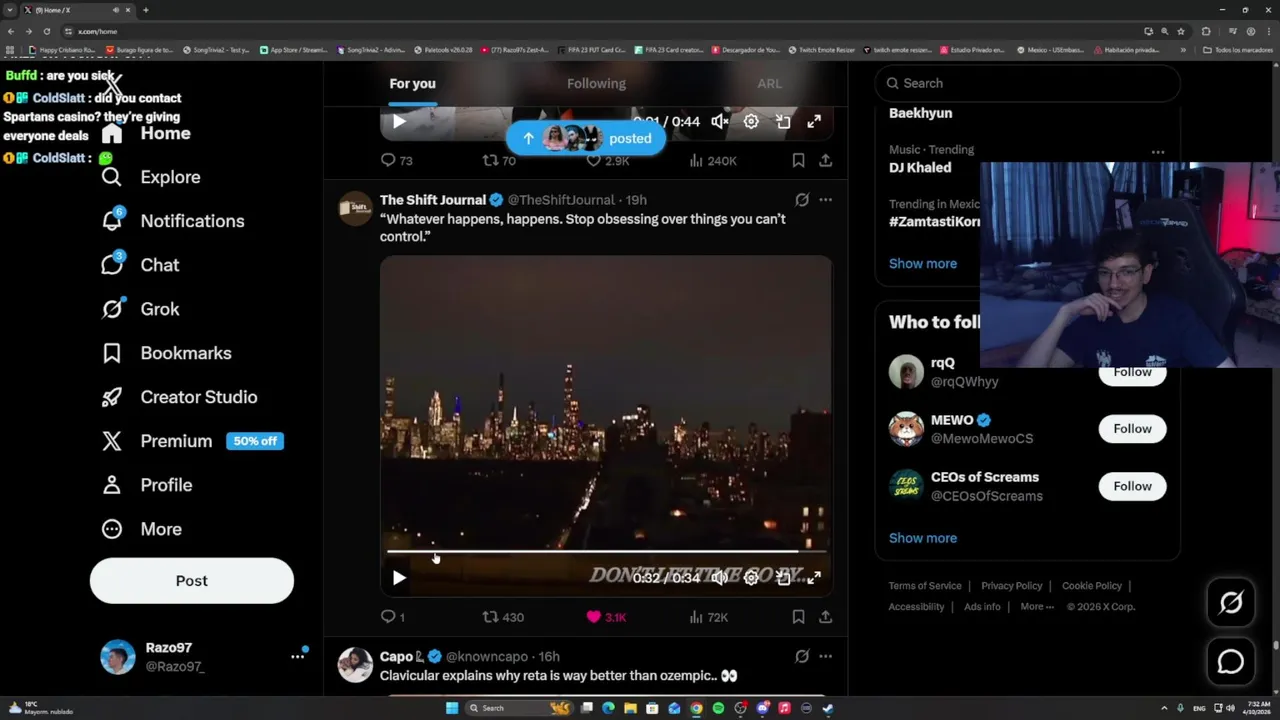Open more options for DJ Khaled trend
This screenshot has width=1280, height=720.
[1158, 152]
